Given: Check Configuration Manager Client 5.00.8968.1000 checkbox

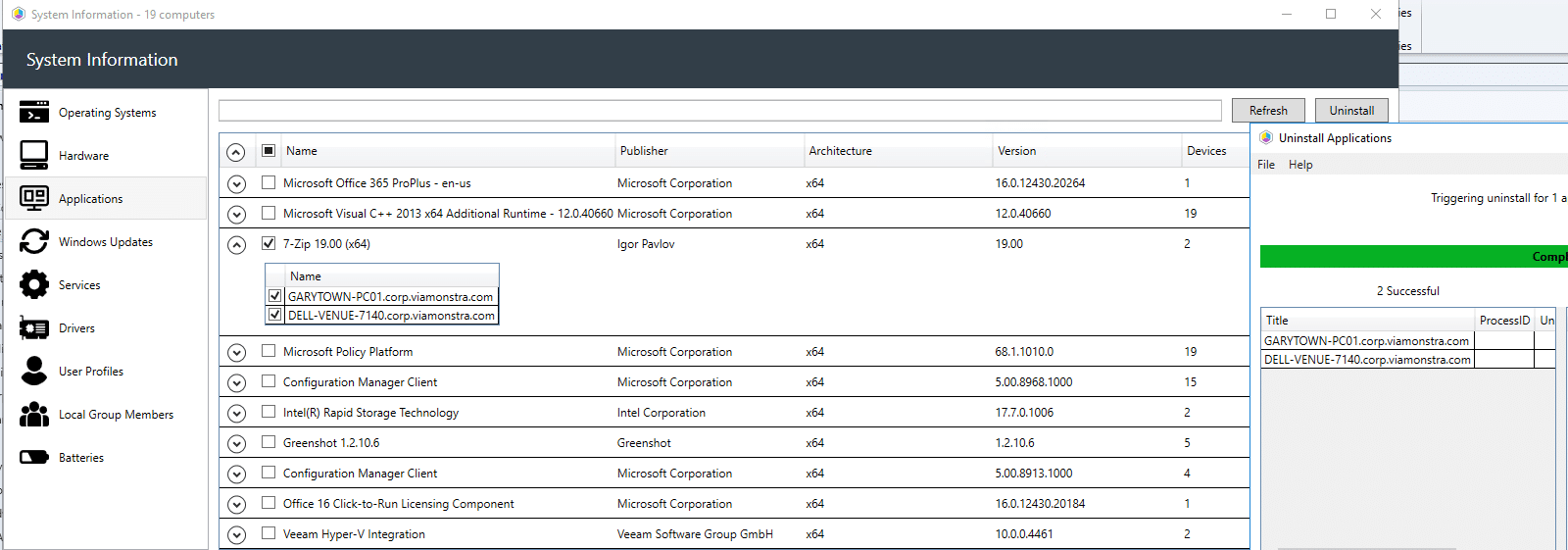Looking at the screenshot, I should [269, 381].
